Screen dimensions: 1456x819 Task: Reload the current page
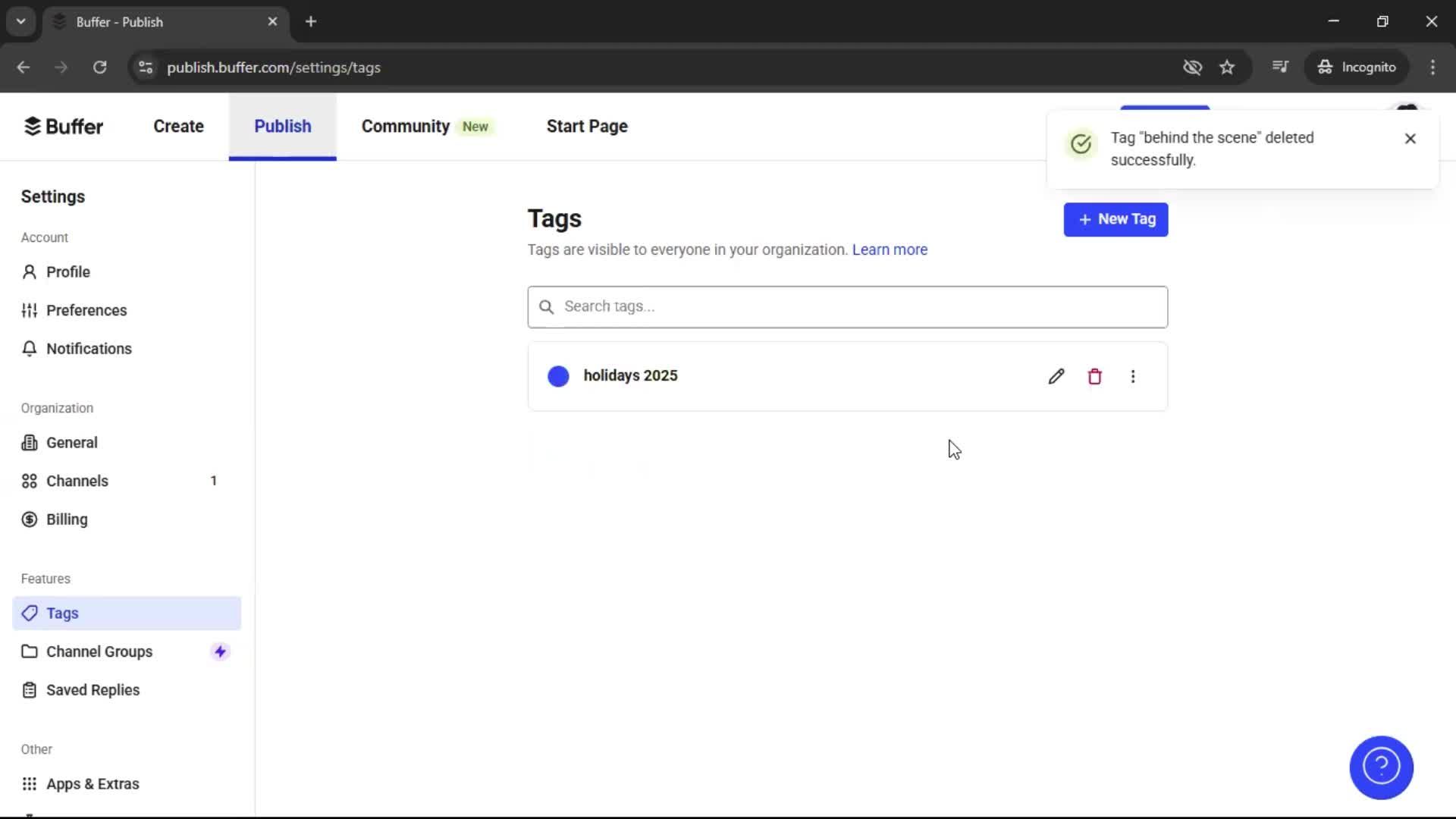99,67
